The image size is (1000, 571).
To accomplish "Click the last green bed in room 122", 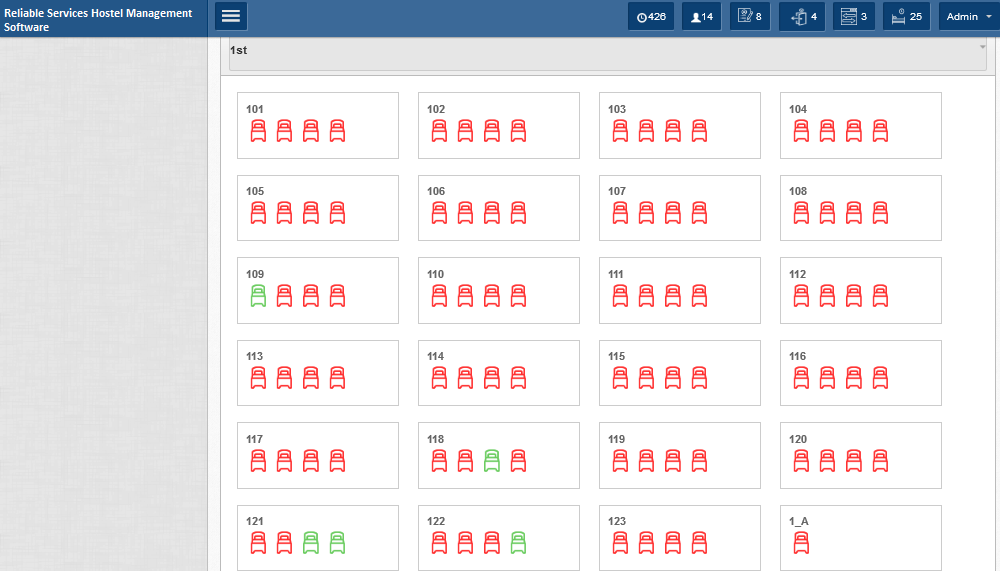I will [x=518, y=543].
